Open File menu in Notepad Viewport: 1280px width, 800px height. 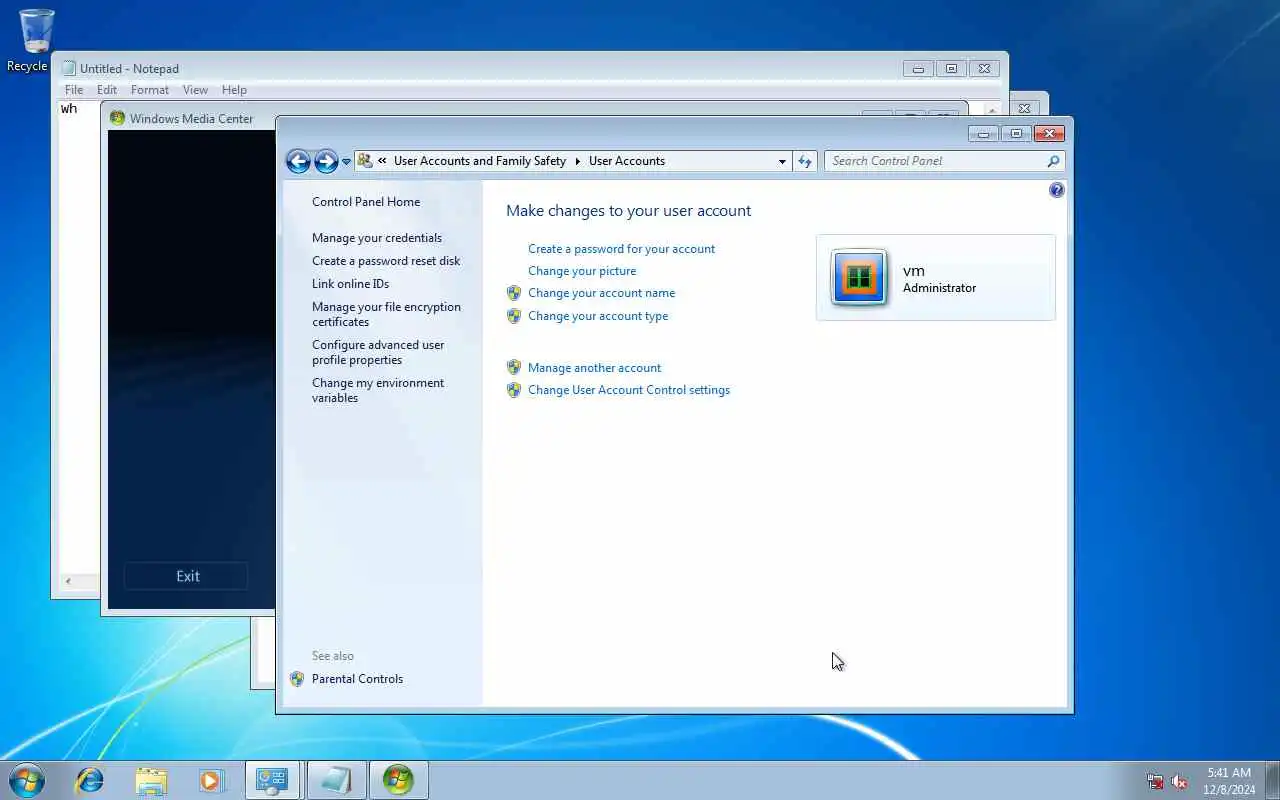pos(74,90)
